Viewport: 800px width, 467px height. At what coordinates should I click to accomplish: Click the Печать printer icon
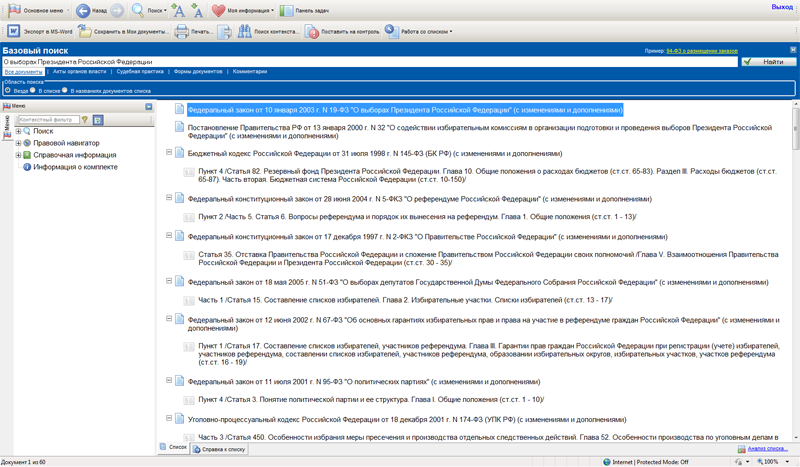pyautogui.click(x=182, y=32)
